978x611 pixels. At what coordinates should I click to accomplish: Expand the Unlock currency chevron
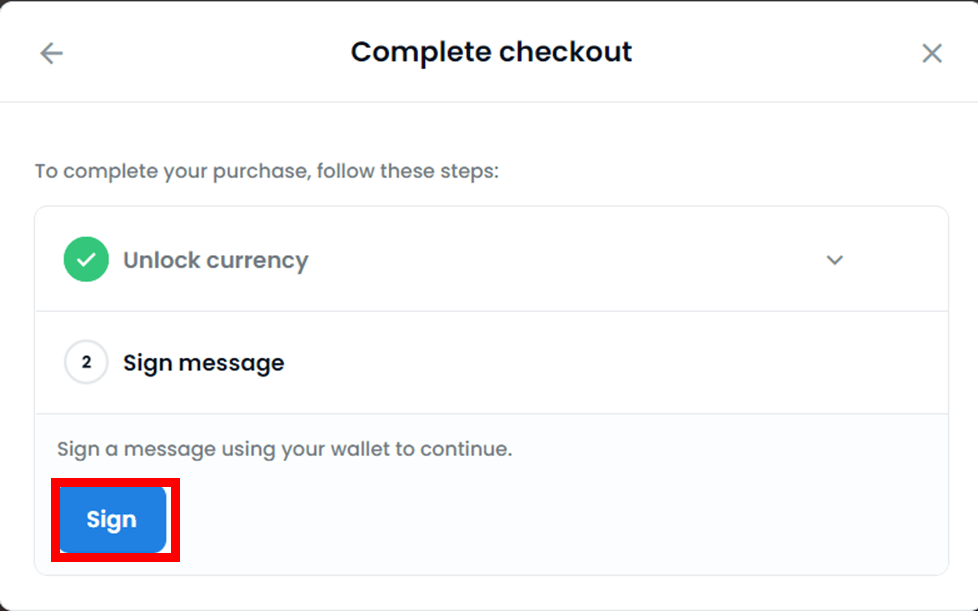tap(835, 259)
